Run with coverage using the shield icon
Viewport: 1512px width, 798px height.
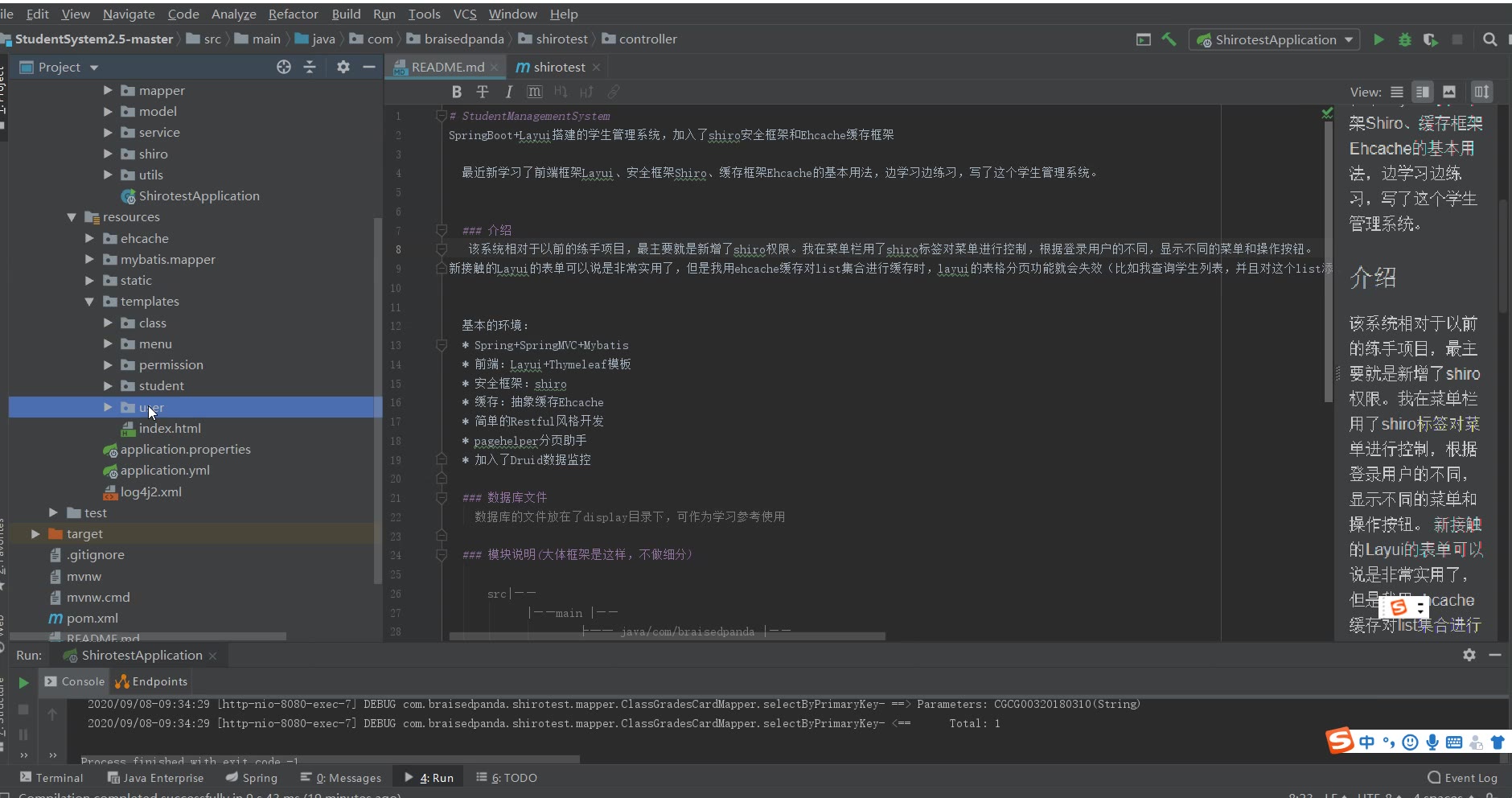pyautogui.click(x=1430, y=39)
